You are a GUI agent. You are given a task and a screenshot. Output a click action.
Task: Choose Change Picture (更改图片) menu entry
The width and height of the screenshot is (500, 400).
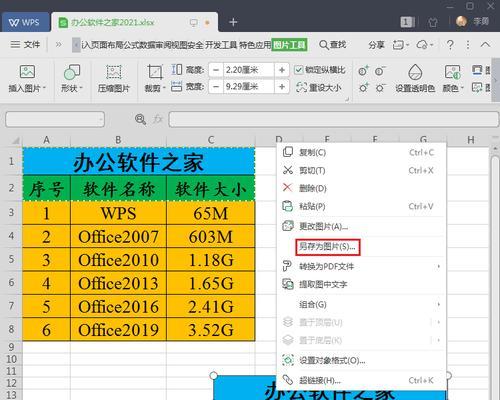pos(362,226)
